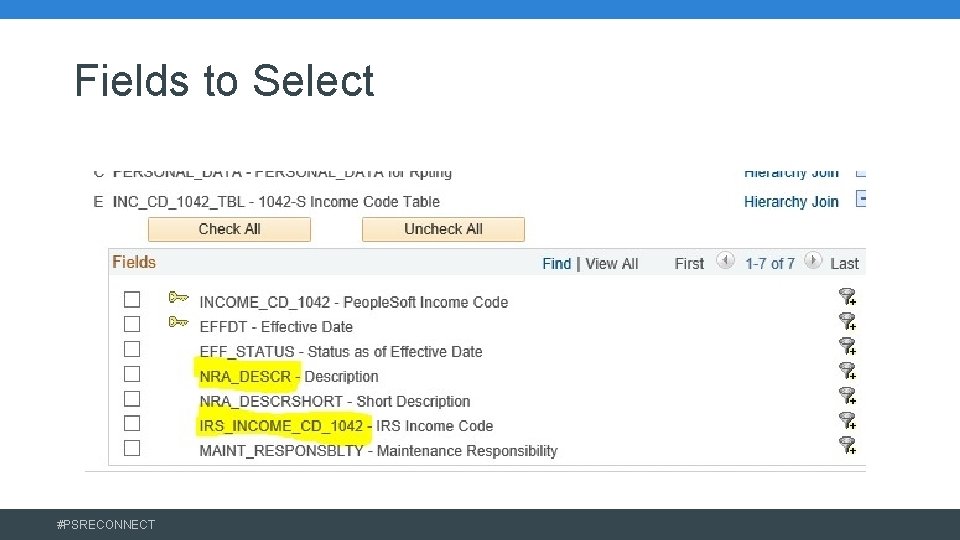Enable the EFFDT Effective Date checkbox
This screenshot has width=960, height=540.
tap(132, 324)
